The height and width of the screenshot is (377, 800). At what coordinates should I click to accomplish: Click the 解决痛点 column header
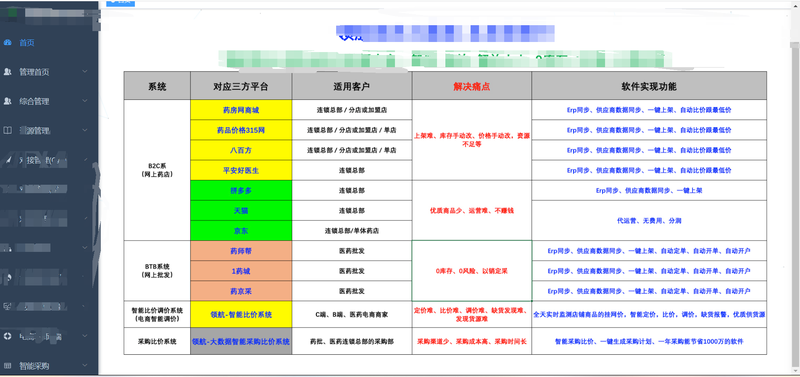(472, 86)
